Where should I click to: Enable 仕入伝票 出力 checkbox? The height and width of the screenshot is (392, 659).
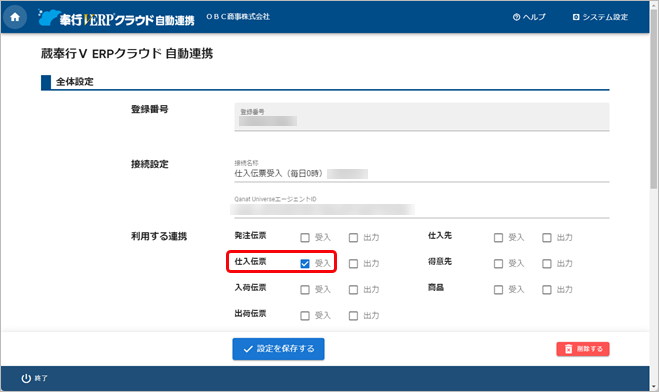353,264
